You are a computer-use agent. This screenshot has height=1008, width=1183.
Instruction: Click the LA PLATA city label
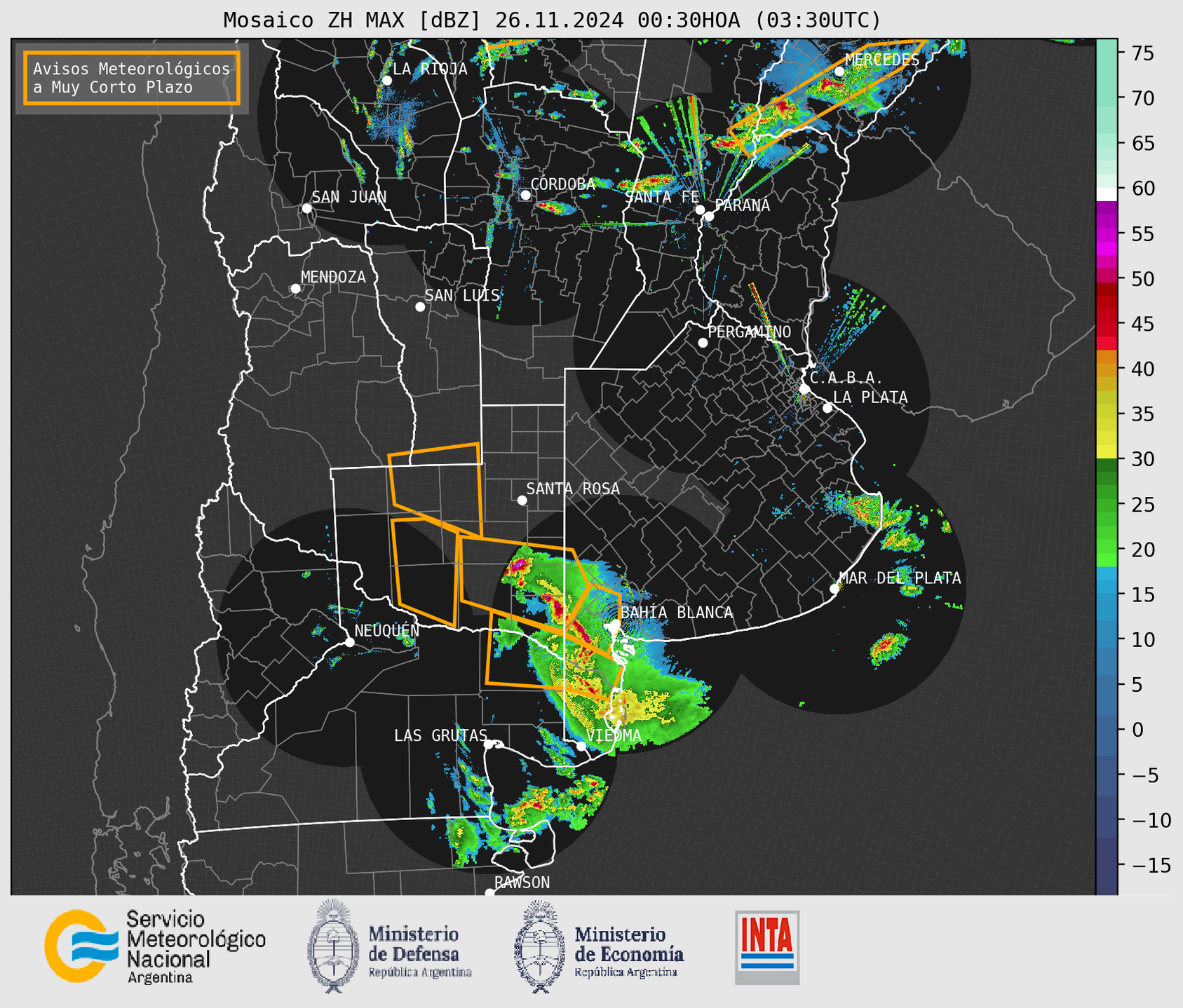[870, 397]
